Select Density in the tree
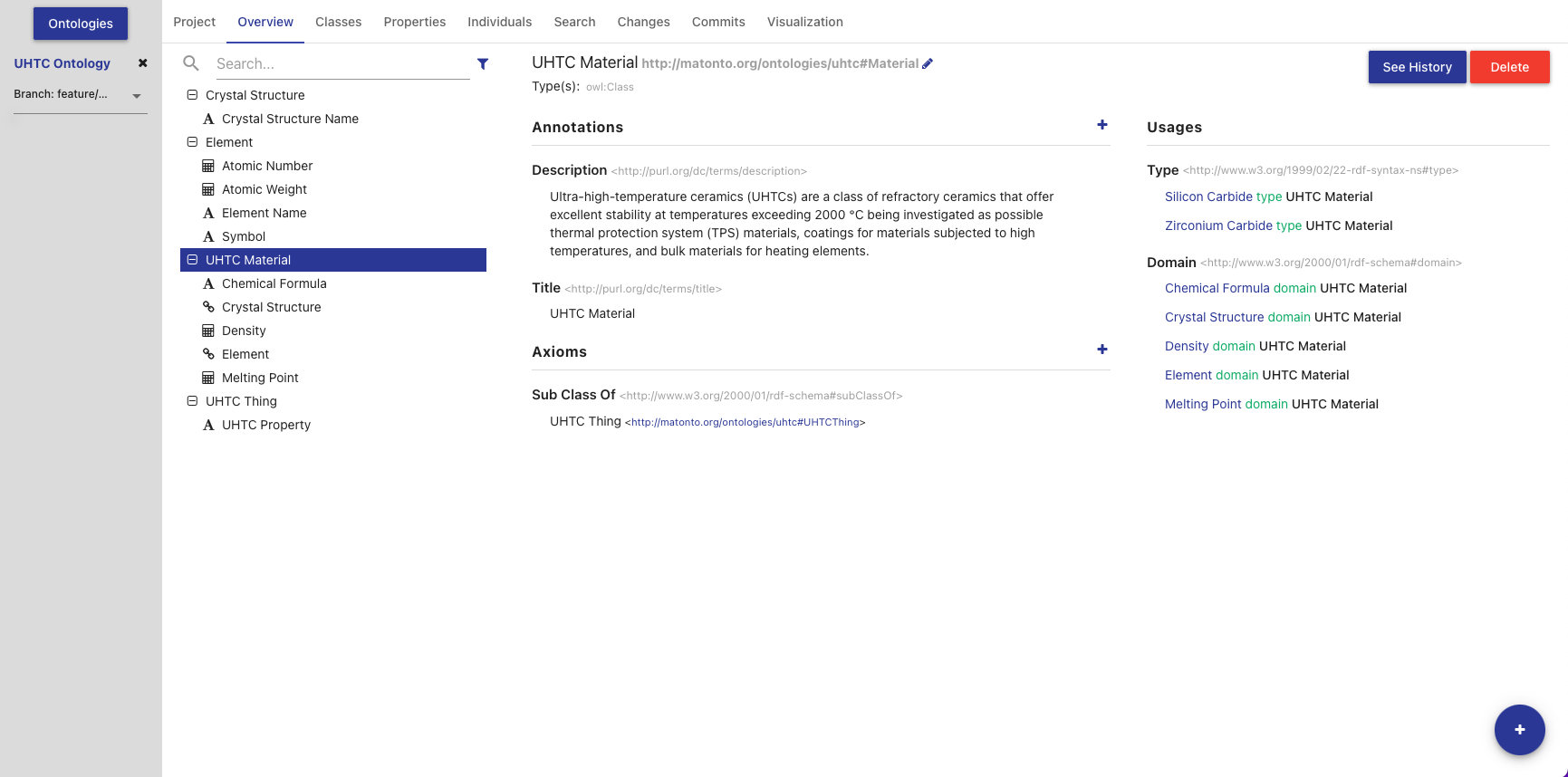Screen dimensions: 1568x777 tap(244, 331)
